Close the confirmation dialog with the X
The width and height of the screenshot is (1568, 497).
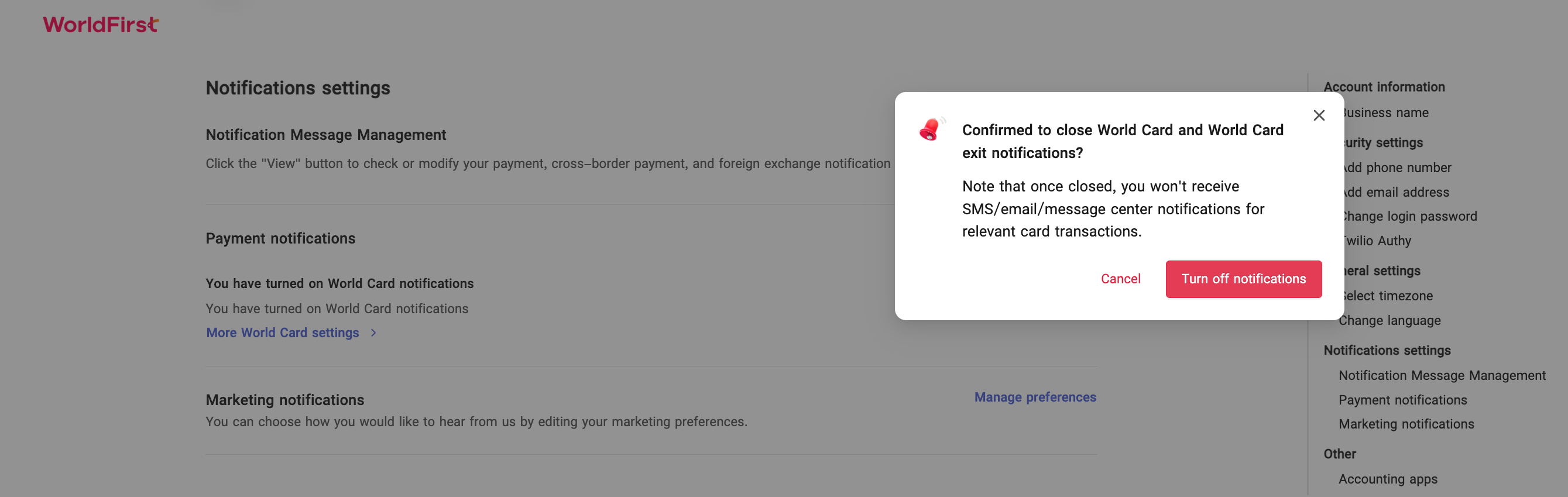[1319, 115]
